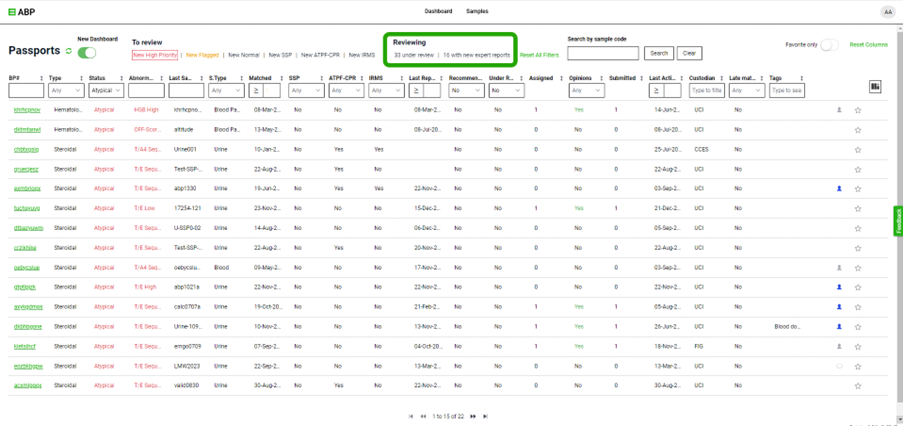Star the altitude sample row as favorite
Viewport: 903px width, 426px height.
[858, 130]
